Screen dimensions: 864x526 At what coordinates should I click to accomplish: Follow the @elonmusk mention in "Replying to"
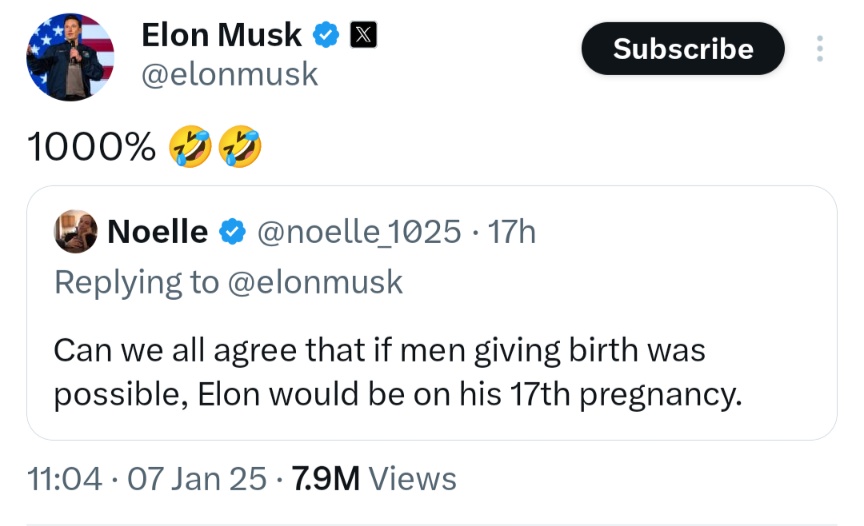click(316, 282)
